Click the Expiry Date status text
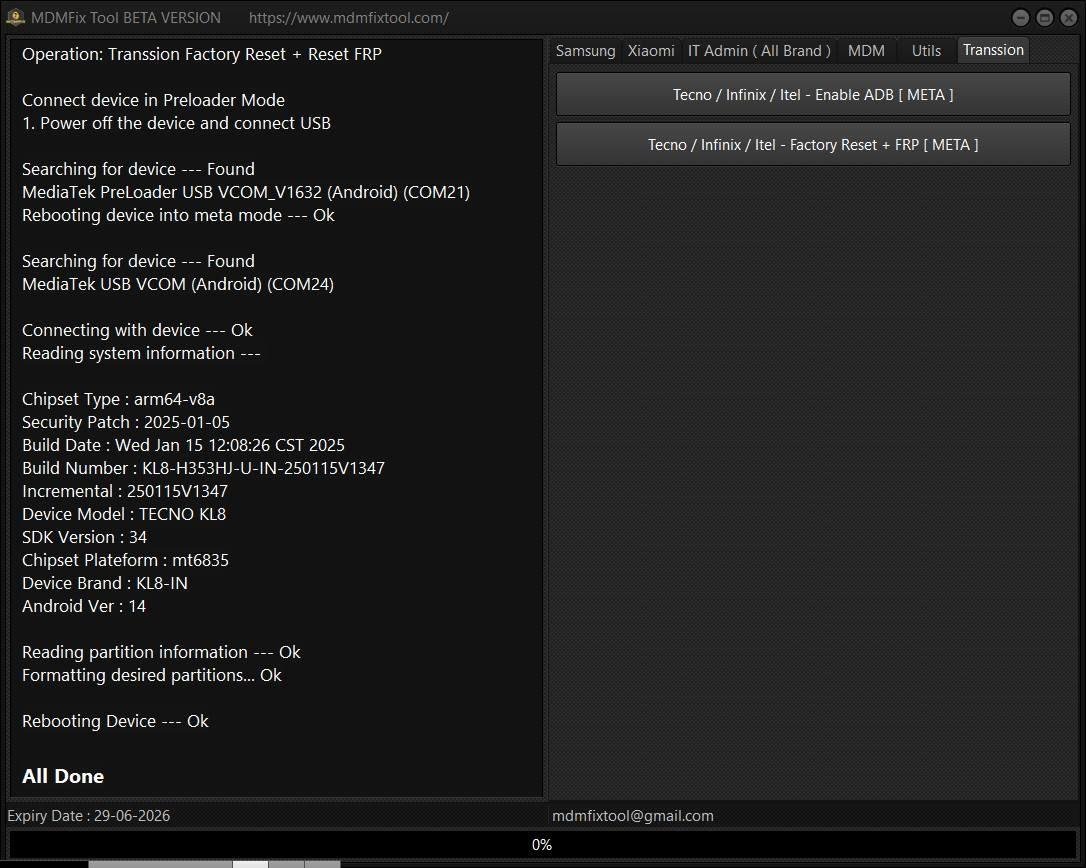The width and height of the screenshot is (1086, 868). pos(89,816)
